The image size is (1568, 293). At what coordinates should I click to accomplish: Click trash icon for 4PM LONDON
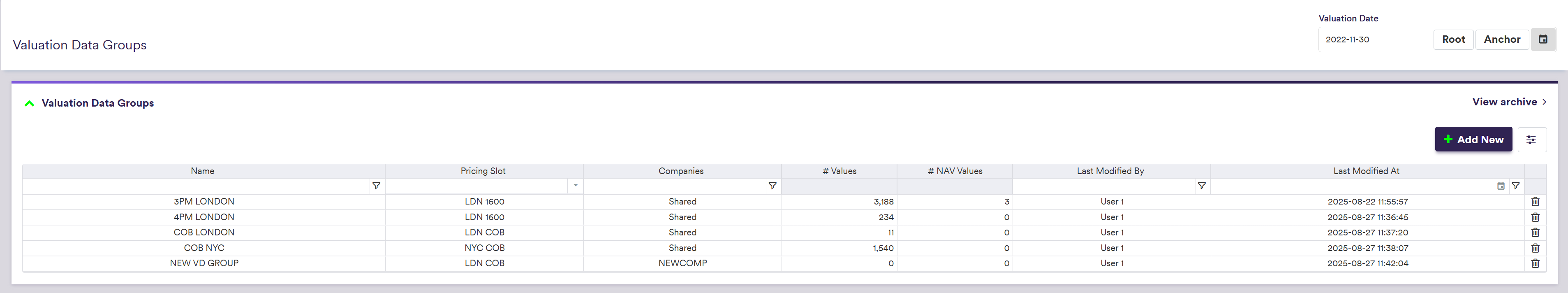pos(1535,217)
